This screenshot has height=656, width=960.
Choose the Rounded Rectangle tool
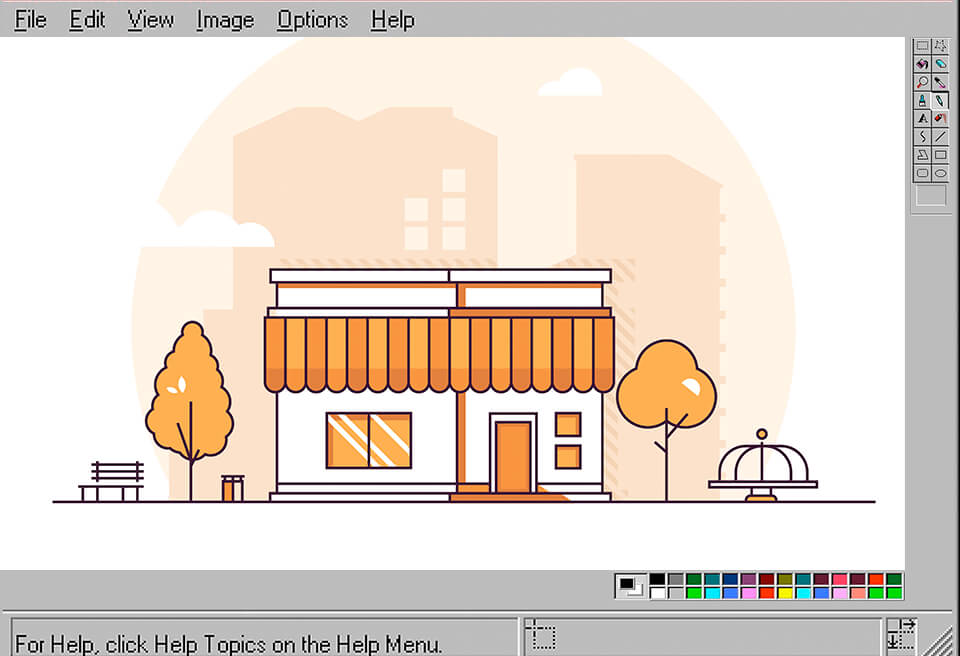pyautogui.click(x=922, y=172)
